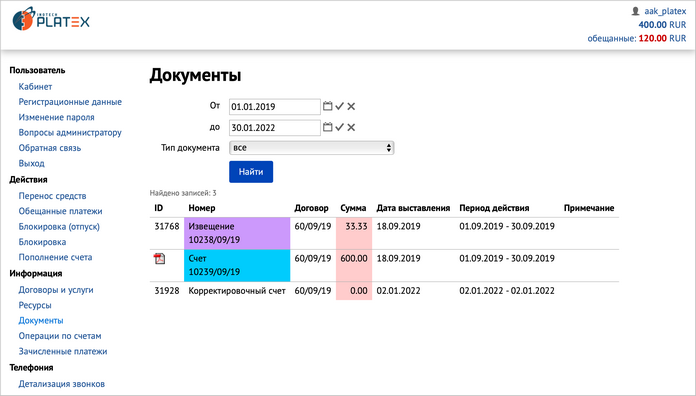The width and height of the screenshot is (696, 396).
Task: Click the Найдено записей: 3 text
Action: tap(183, 193)
